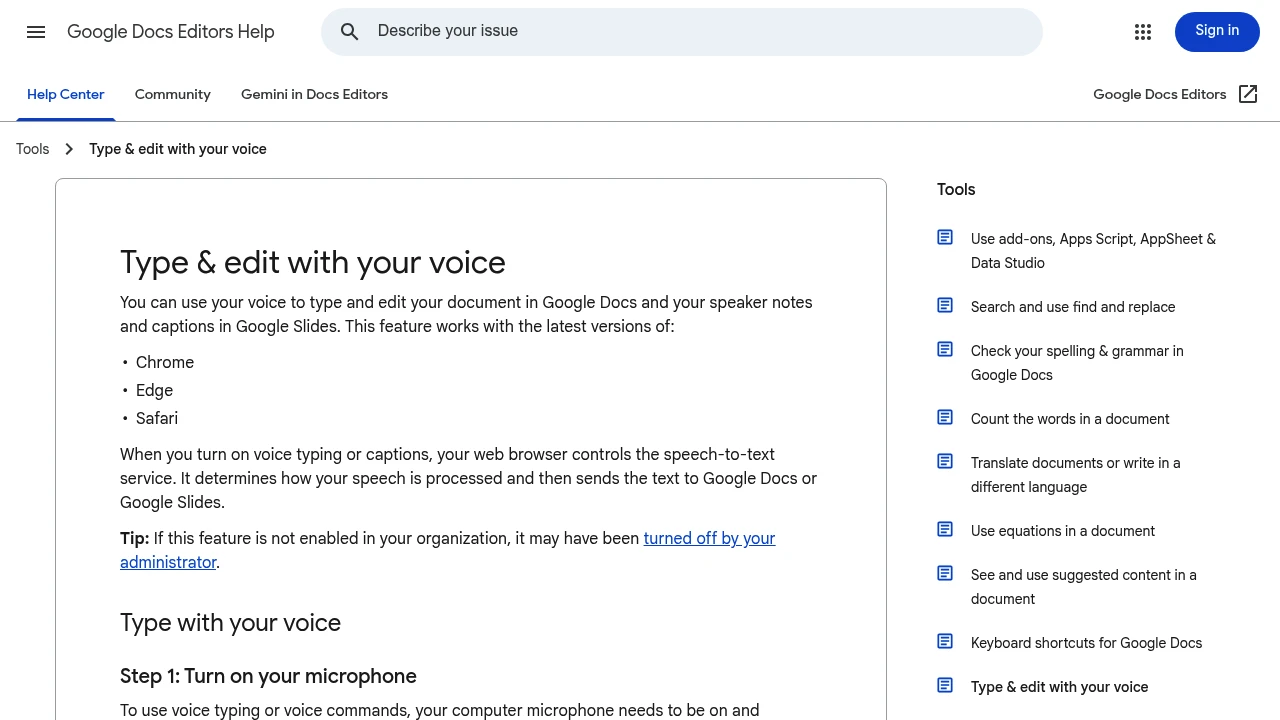This screenshot has width=1280, height=720.
Task: Open the hamburger main menu
Action: click(36, 32)
